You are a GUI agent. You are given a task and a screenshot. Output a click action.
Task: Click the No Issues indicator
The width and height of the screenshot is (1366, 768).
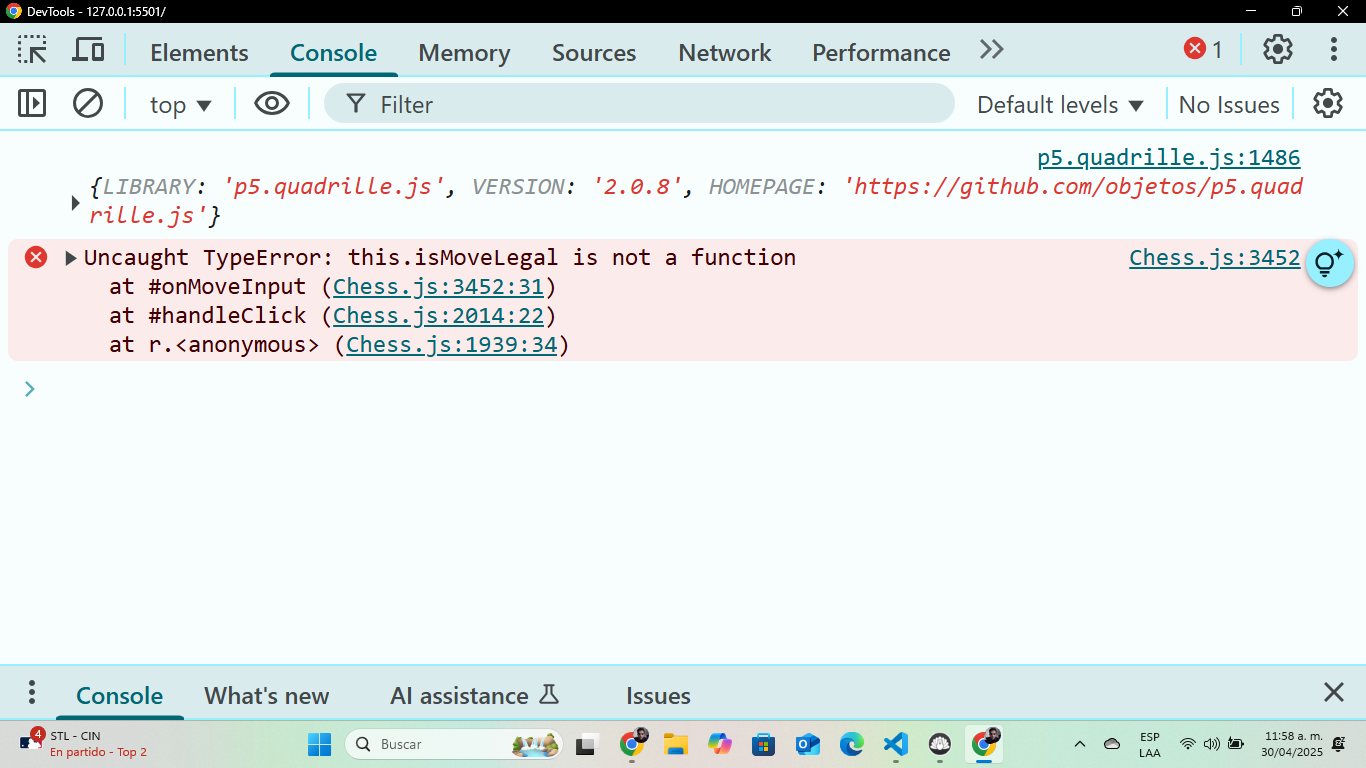[1229, 104]
